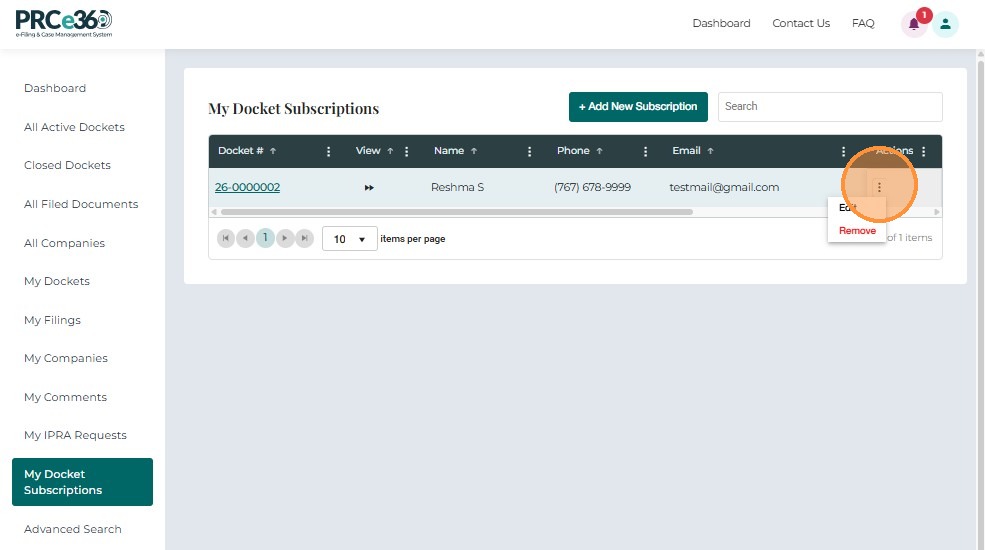Focus the Search input field
This screenshot has height=550, width=985.
coord(830,107)
